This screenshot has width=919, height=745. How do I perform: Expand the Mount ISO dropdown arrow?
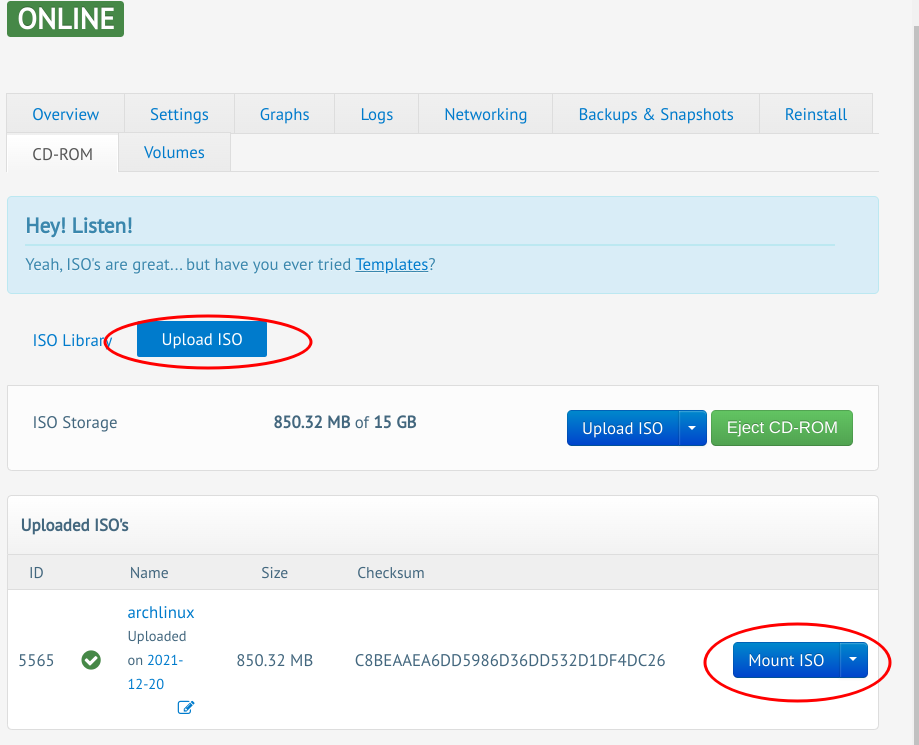[x=853, y=660]
